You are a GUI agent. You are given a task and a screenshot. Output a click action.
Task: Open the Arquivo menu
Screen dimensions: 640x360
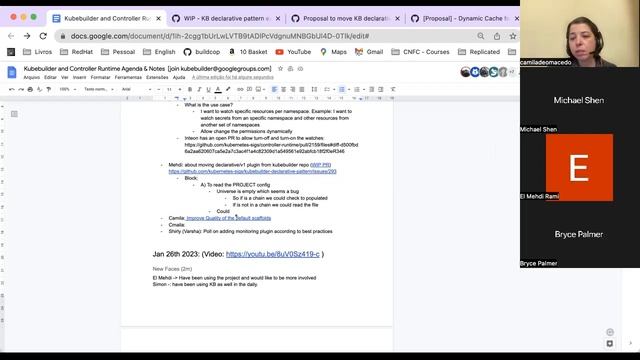(31, 77)
